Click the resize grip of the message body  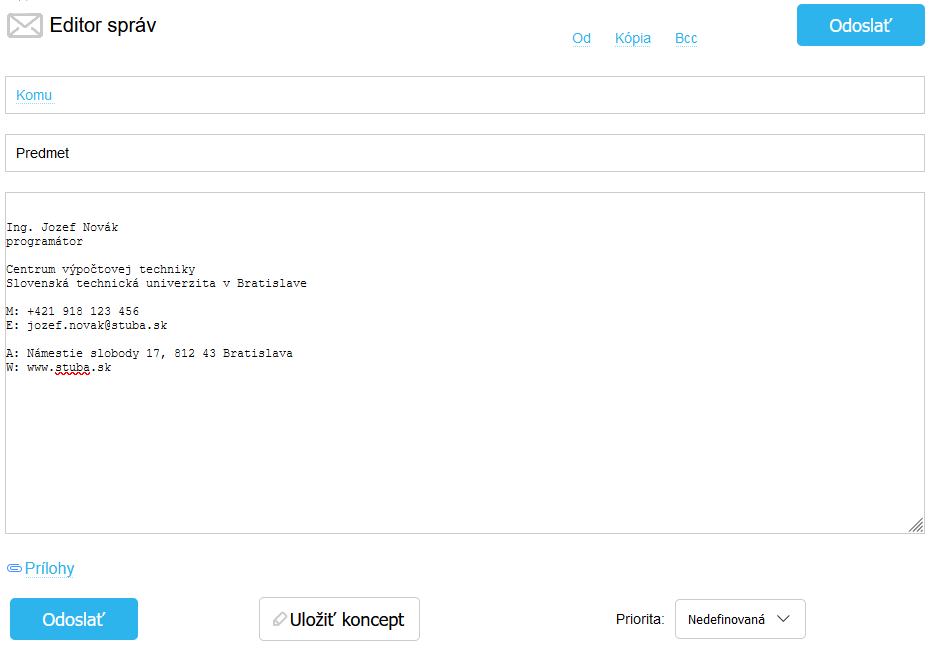(x=915, y=525)
